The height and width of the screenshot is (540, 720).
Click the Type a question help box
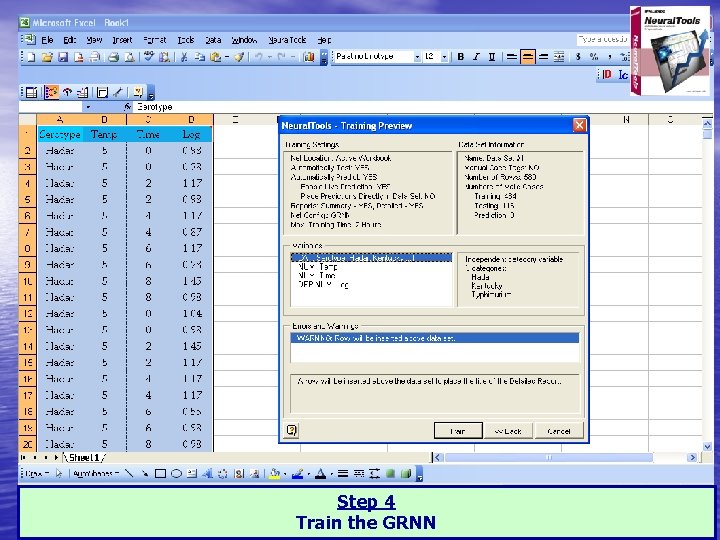coord(602,40)
